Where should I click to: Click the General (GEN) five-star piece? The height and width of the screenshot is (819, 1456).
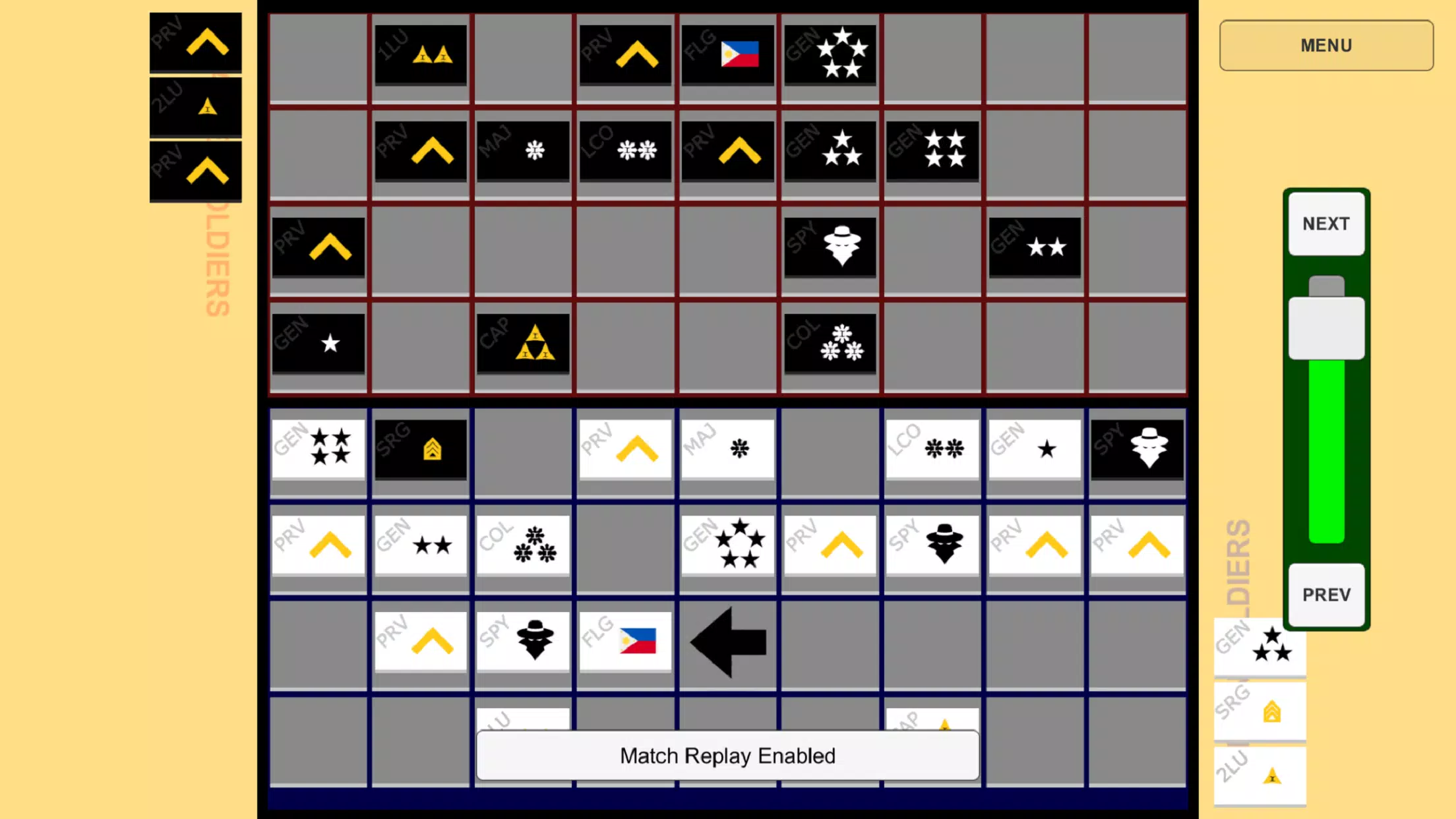pyautogui.click(x=727, y=545)
